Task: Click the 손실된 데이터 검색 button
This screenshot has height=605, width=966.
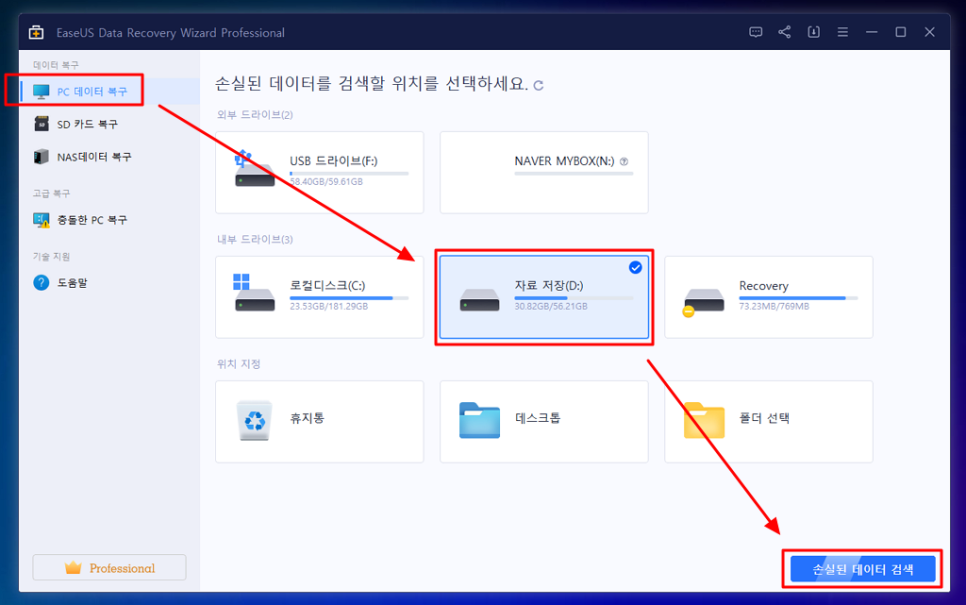Action: coord(862,569)
